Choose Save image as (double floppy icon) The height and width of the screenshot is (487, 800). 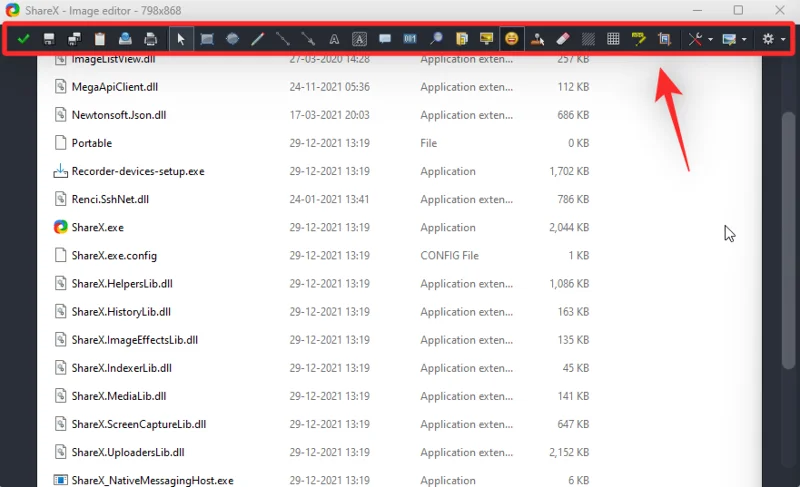[x=74, y=39]
